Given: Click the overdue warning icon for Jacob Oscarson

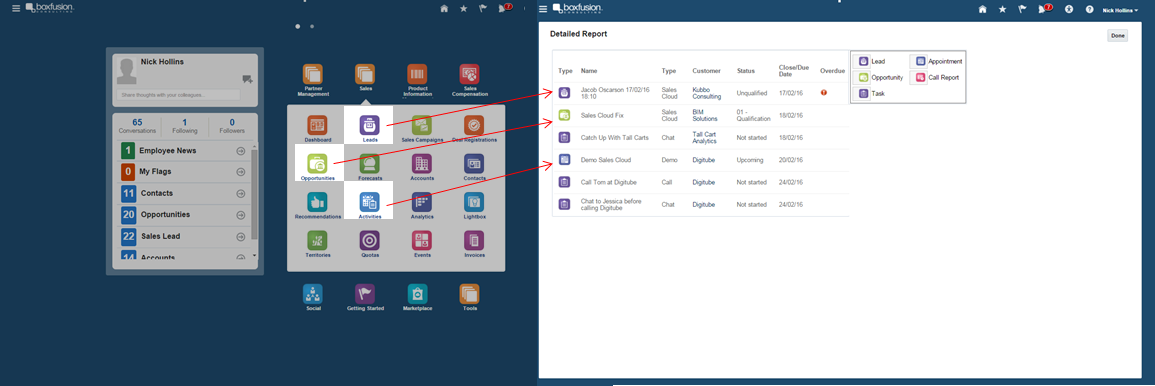Looking at the screenshot, I should coord(823,93).
